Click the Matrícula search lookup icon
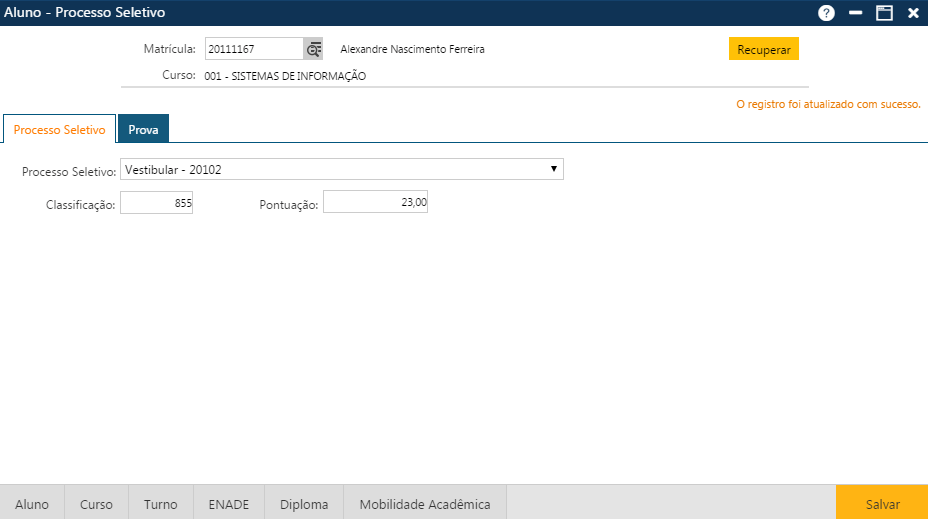The height and width of the screenshot is (519, 929). (313, 49)
